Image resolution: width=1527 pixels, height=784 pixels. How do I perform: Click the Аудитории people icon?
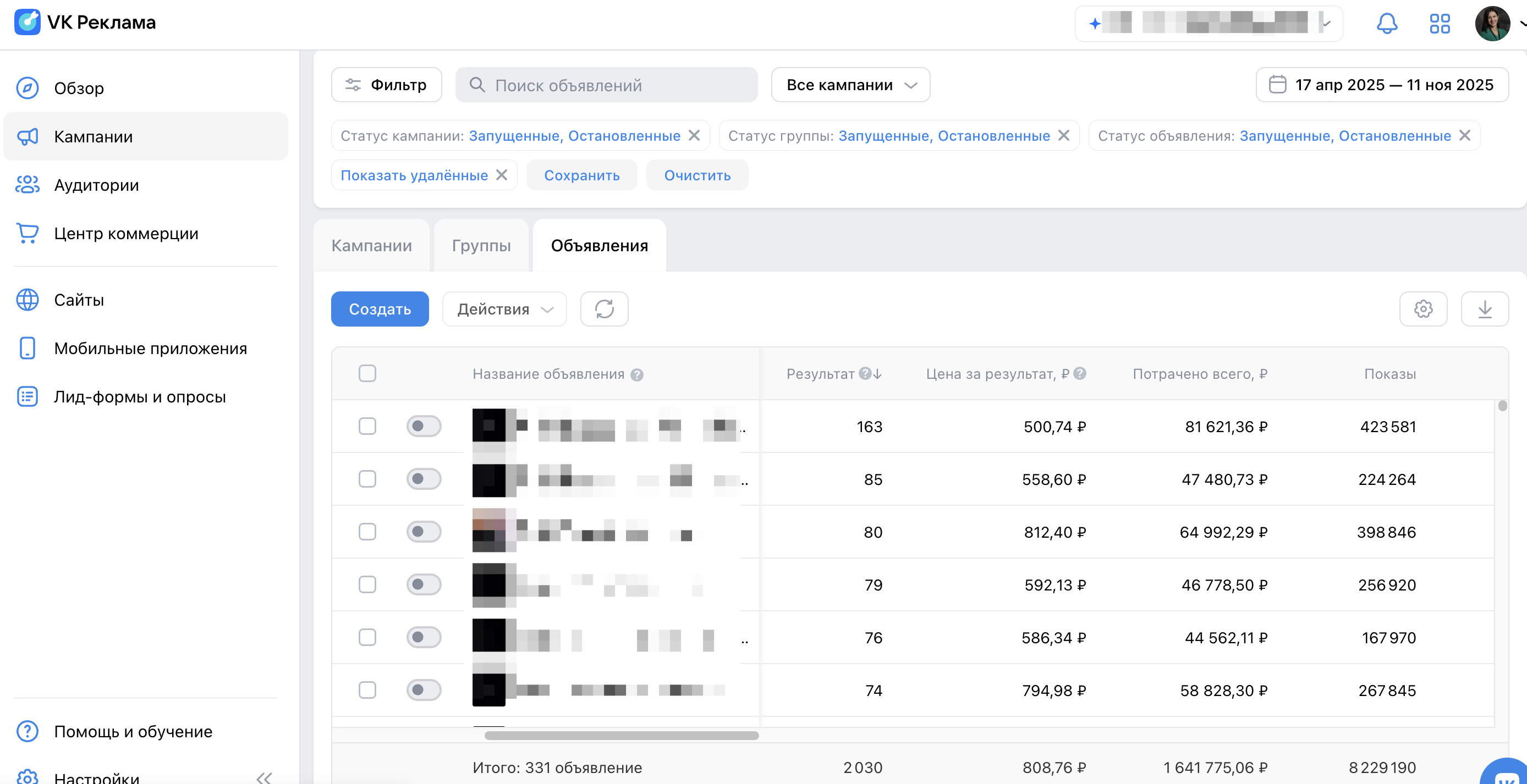[28, 185]
